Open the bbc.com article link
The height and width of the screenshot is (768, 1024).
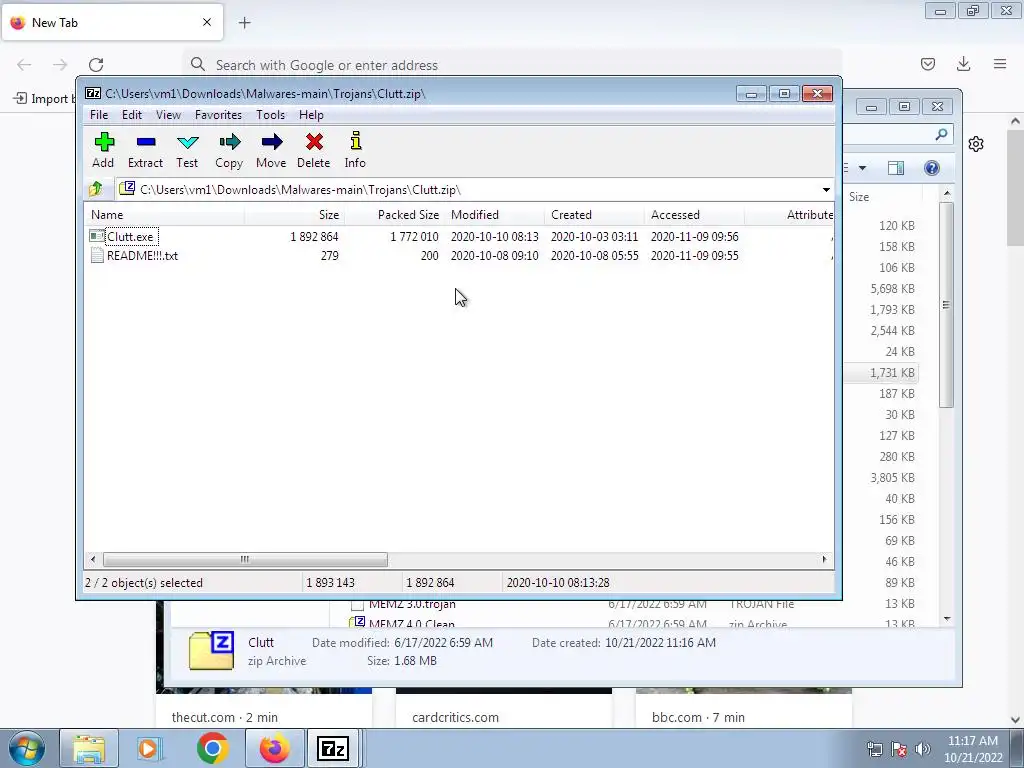tap(698, 717)
